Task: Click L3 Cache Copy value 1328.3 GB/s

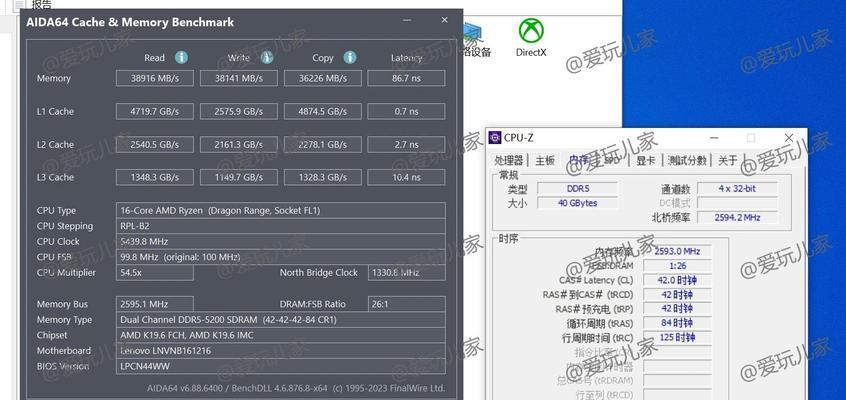Action: tap(323, 178)
